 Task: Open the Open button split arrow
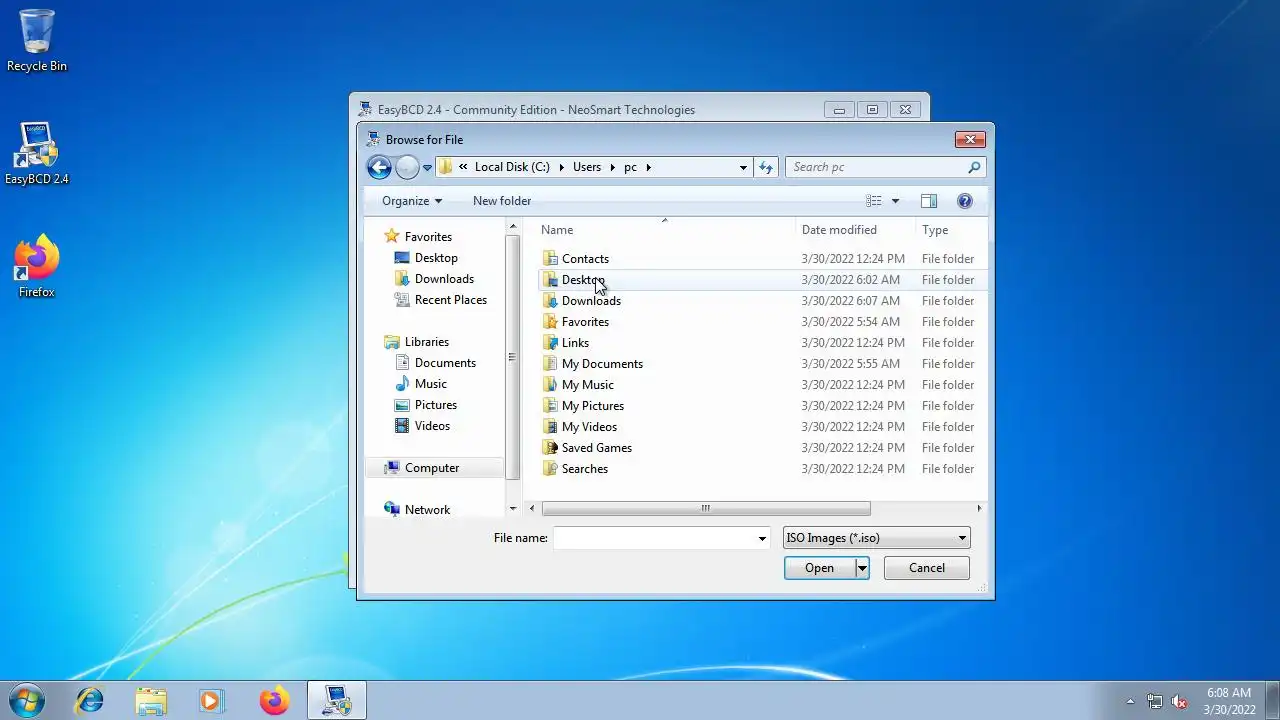pyautogui.click(x=862, y=568)
